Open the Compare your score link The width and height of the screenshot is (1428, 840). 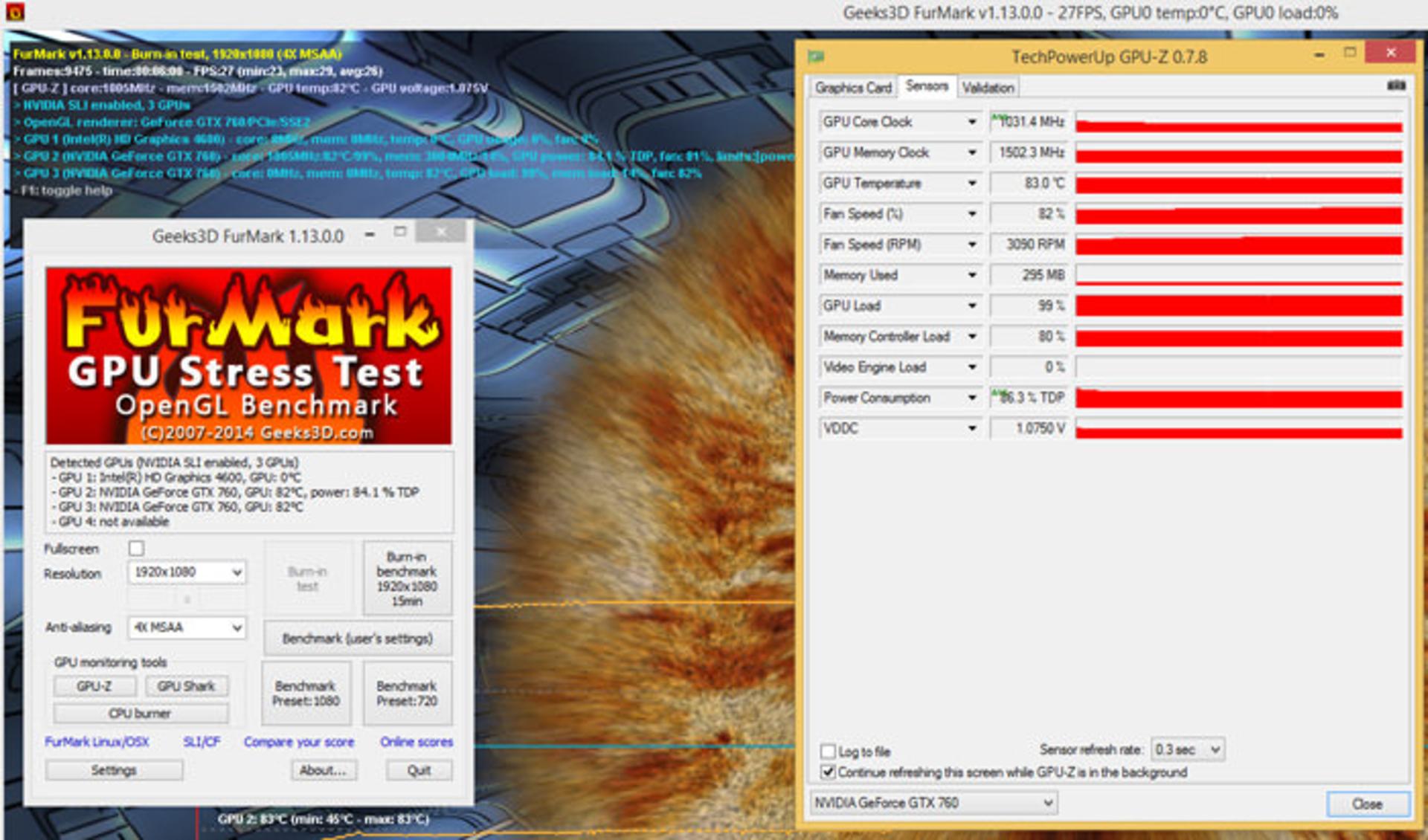coord(299,742)
